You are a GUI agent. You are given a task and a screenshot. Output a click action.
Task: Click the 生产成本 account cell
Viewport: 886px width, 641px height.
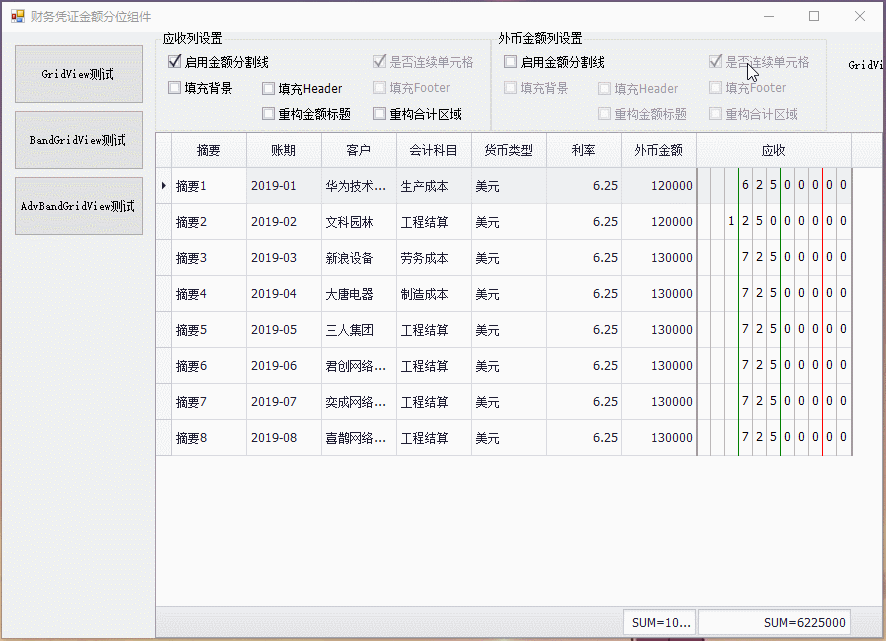click(434, 185)
